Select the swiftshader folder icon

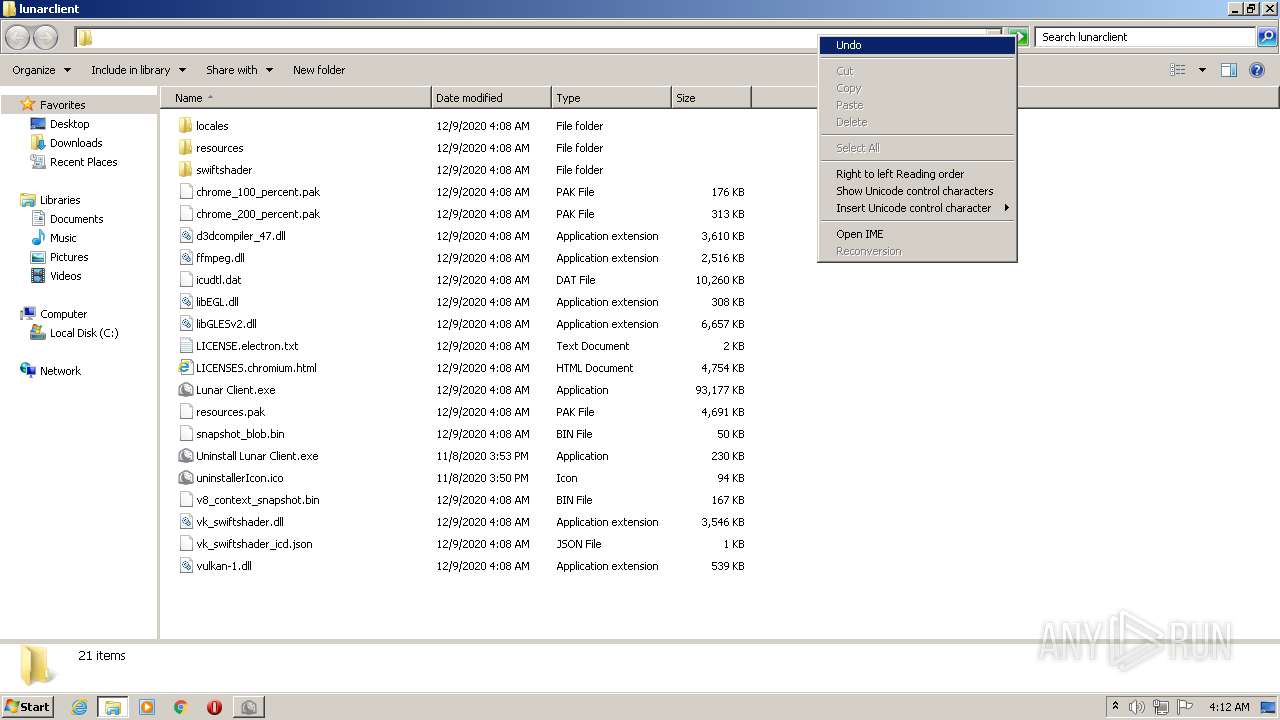coord(185,170)
